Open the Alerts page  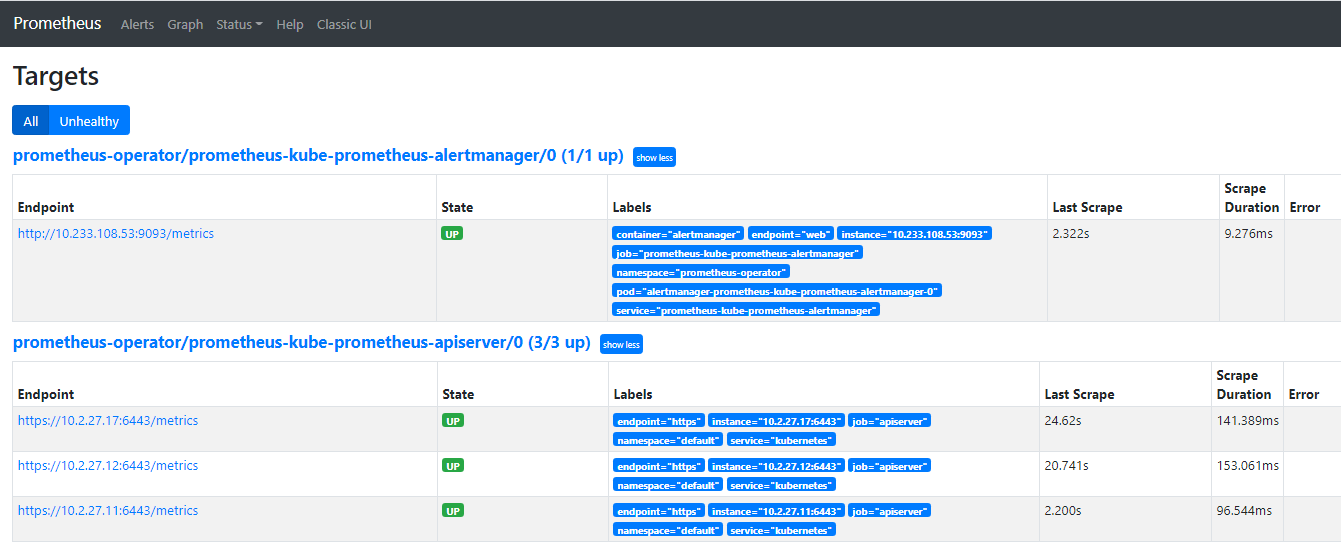pyautogui.click(x=137, y=24)
